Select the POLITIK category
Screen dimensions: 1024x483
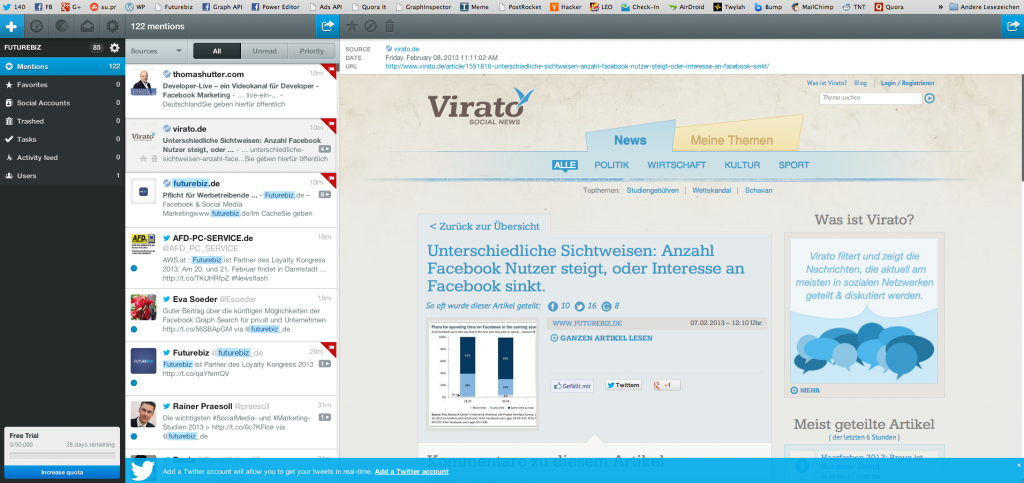611,165
